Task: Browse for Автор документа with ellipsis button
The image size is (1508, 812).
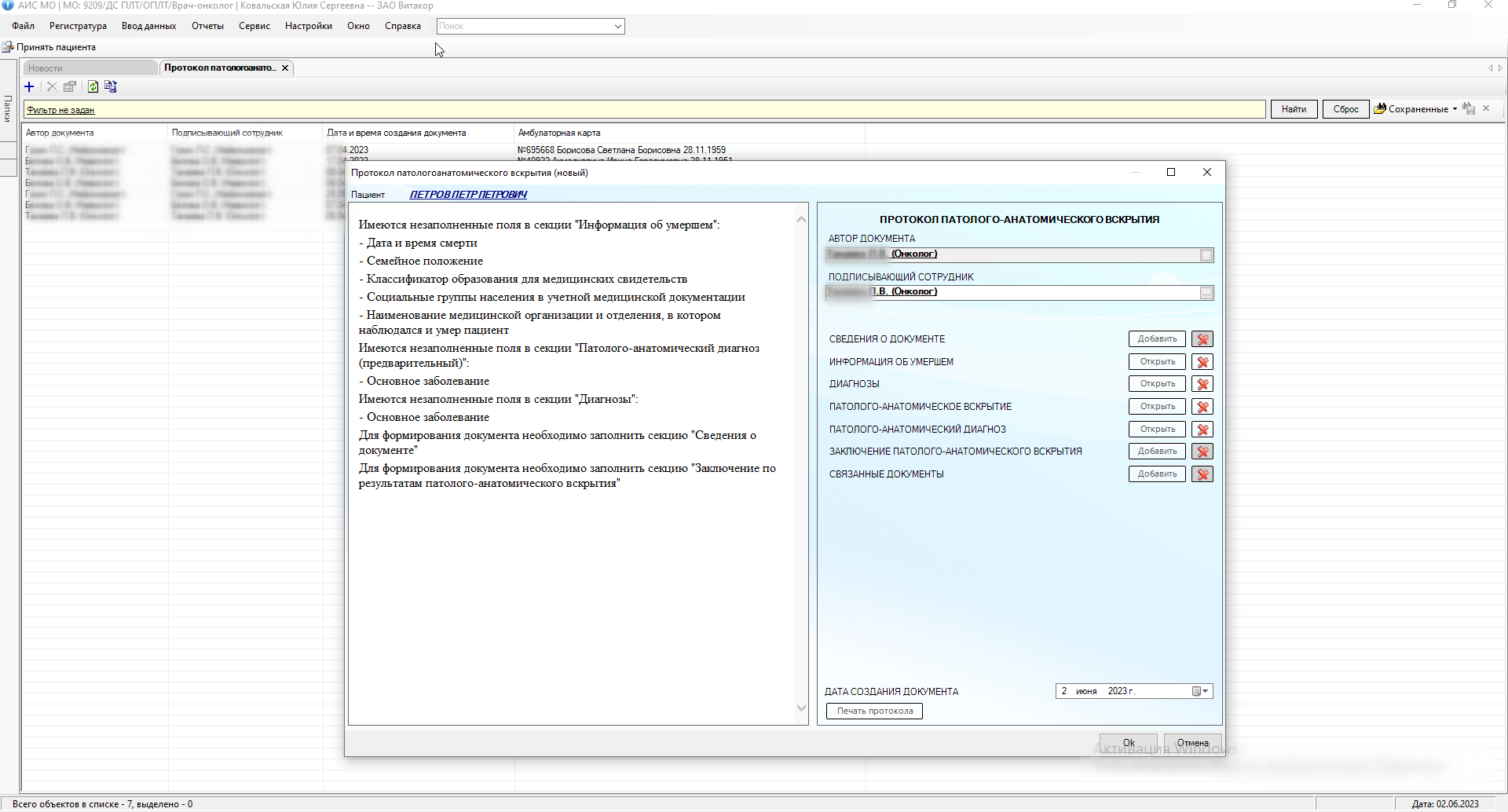Action: [1206, 255]
